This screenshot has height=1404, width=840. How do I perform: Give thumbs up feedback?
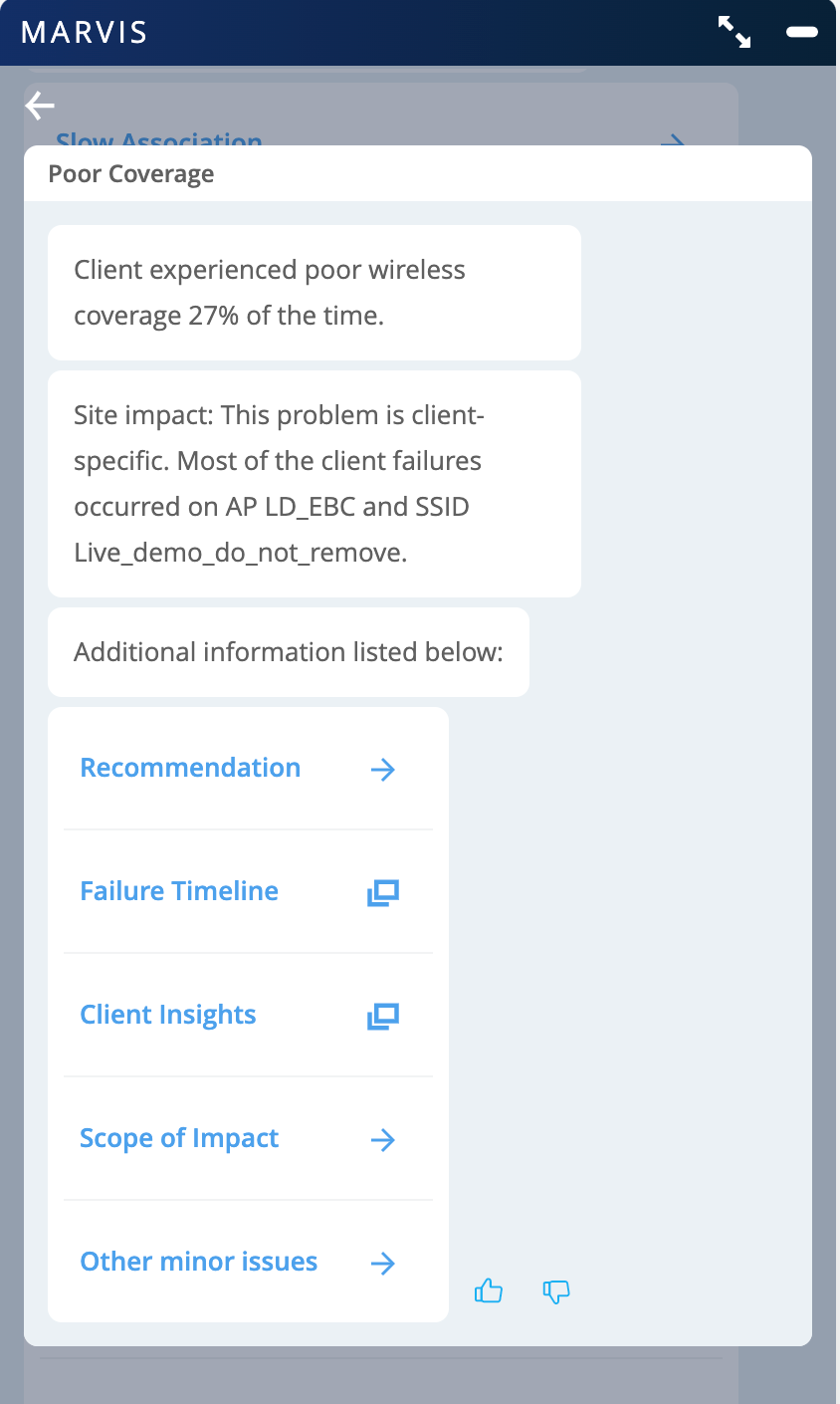[x=489, y=1292]
